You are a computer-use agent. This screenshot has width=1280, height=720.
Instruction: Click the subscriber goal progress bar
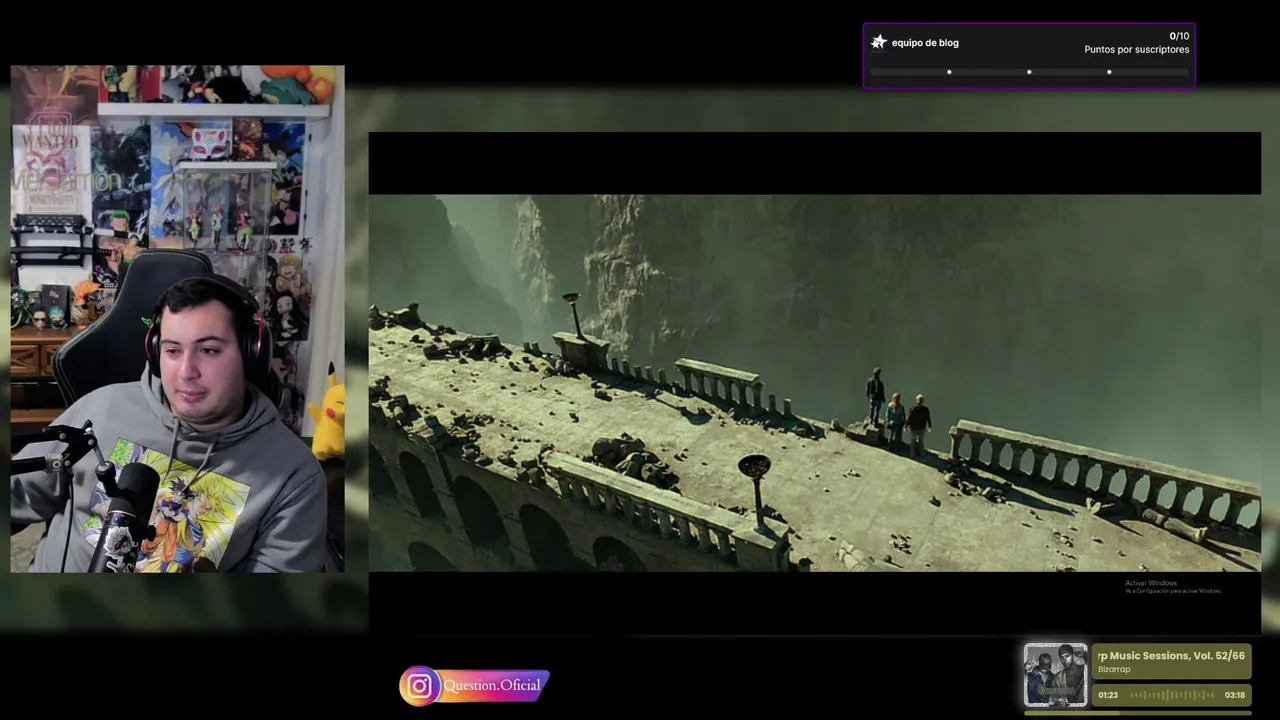1029,72
